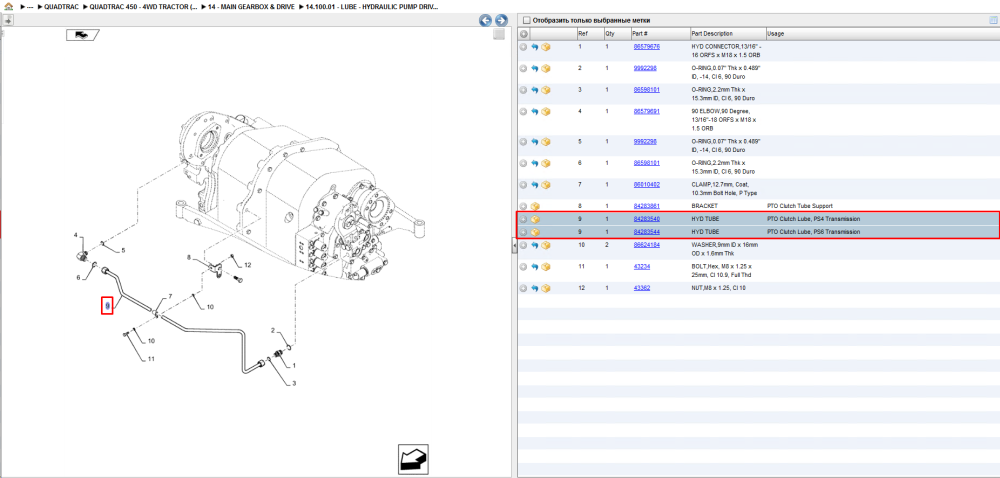
Task: Toggle select circle for 84283540 HYD TUBE row
Action: [x=524, y=219]
